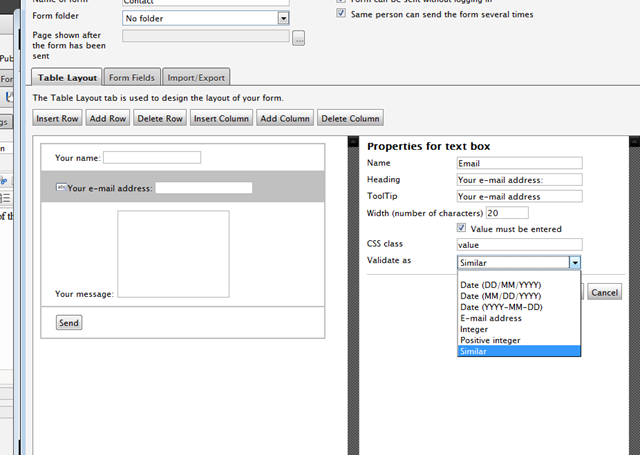640x455 pixels.
Task: Select 'Positive integer' validation option
Action: (x=492, y=340)
